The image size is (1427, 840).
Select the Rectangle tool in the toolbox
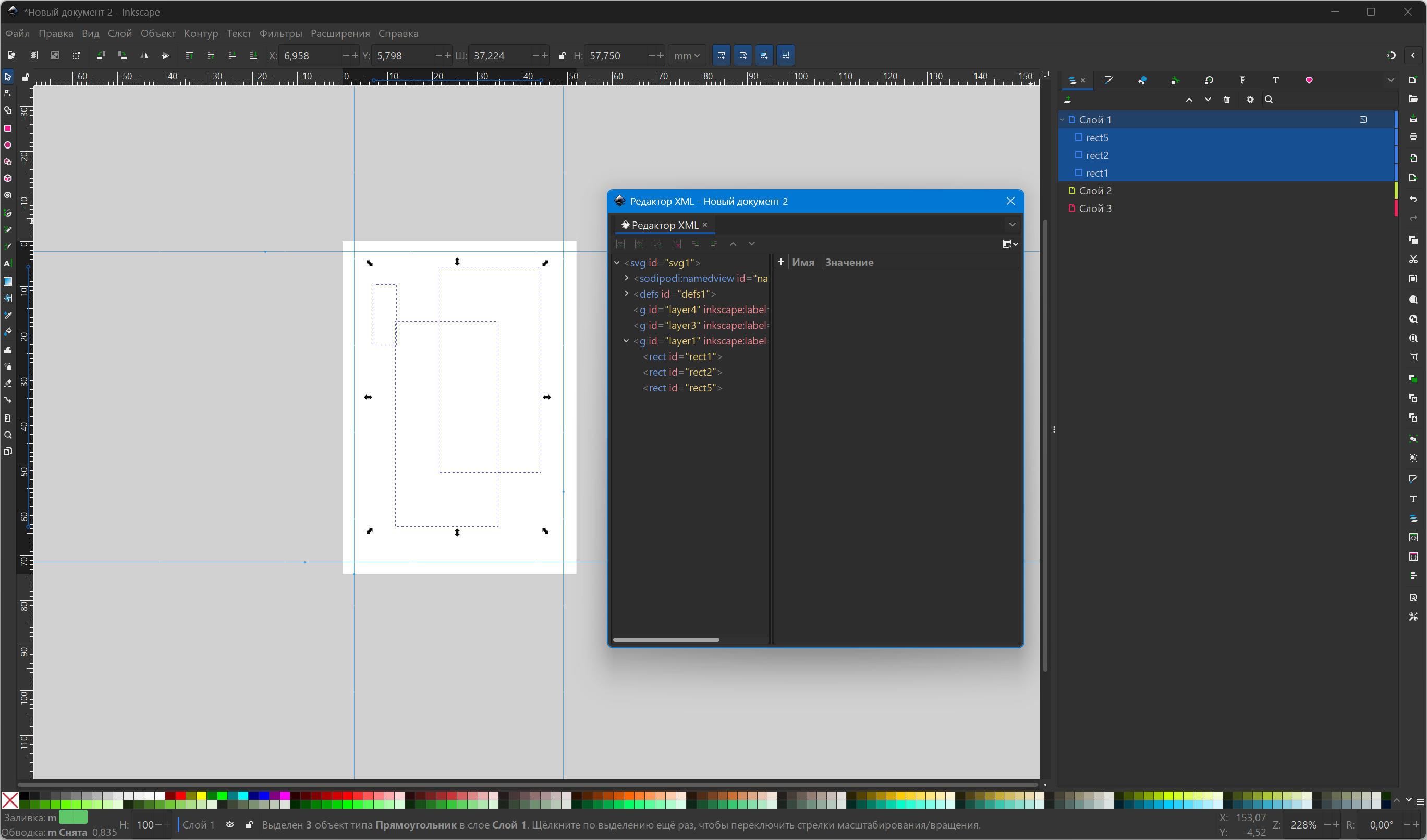(8, 129)
